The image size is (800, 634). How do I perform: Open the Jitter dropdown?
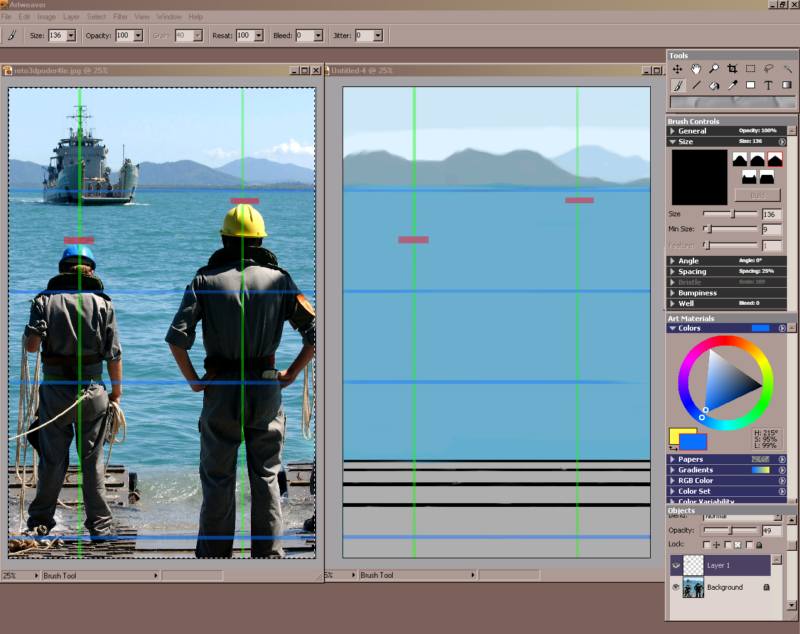(x=378, y=36)
